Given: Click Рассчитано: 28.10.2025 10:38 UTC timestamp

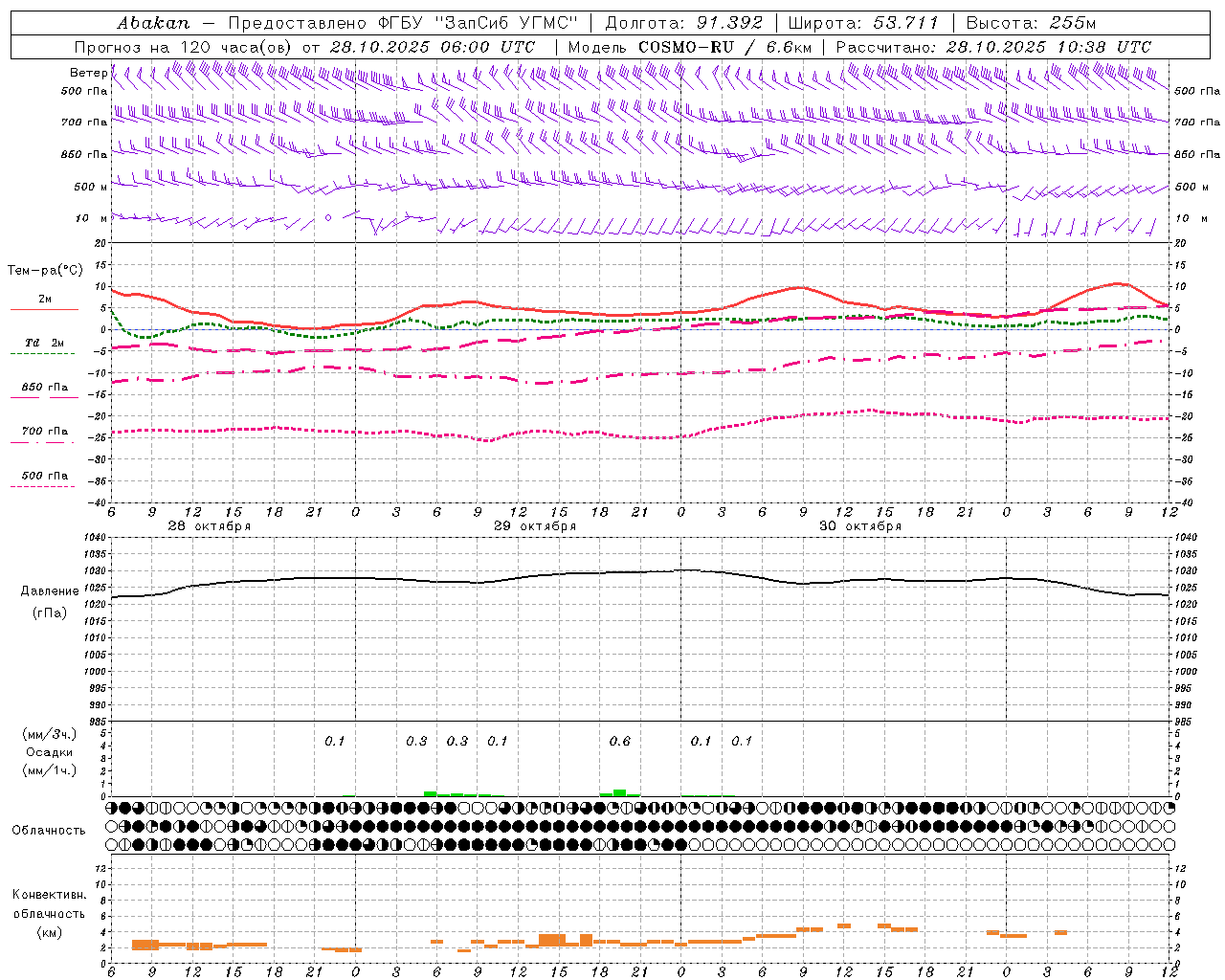Looking at the screenshot, I should coord(993,47).
